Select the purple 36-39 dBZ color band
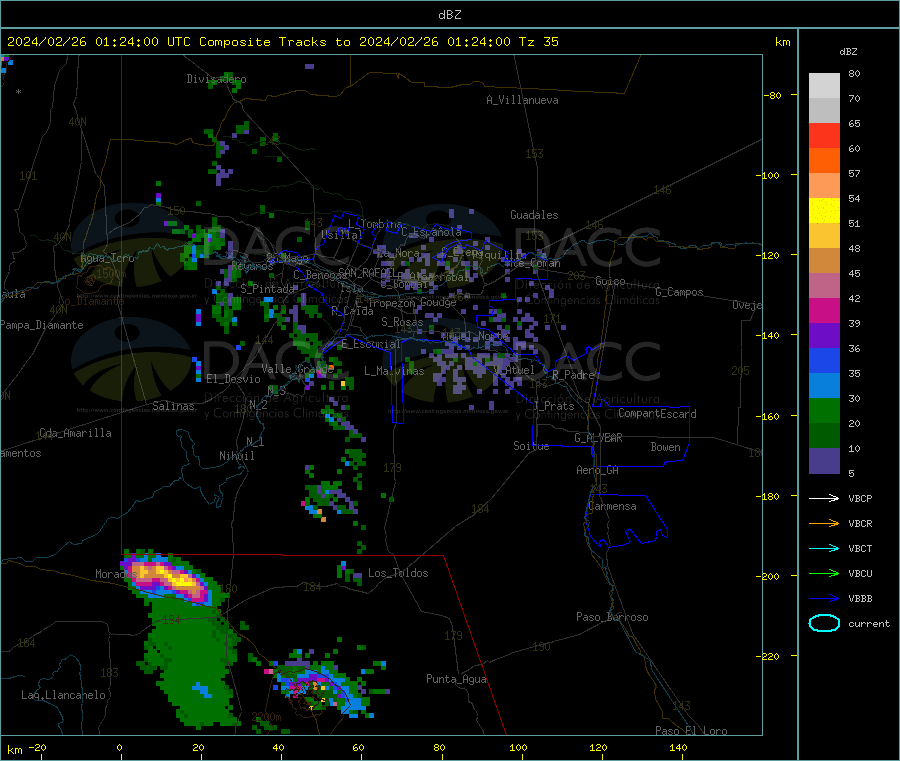 (x=824, y=336)
